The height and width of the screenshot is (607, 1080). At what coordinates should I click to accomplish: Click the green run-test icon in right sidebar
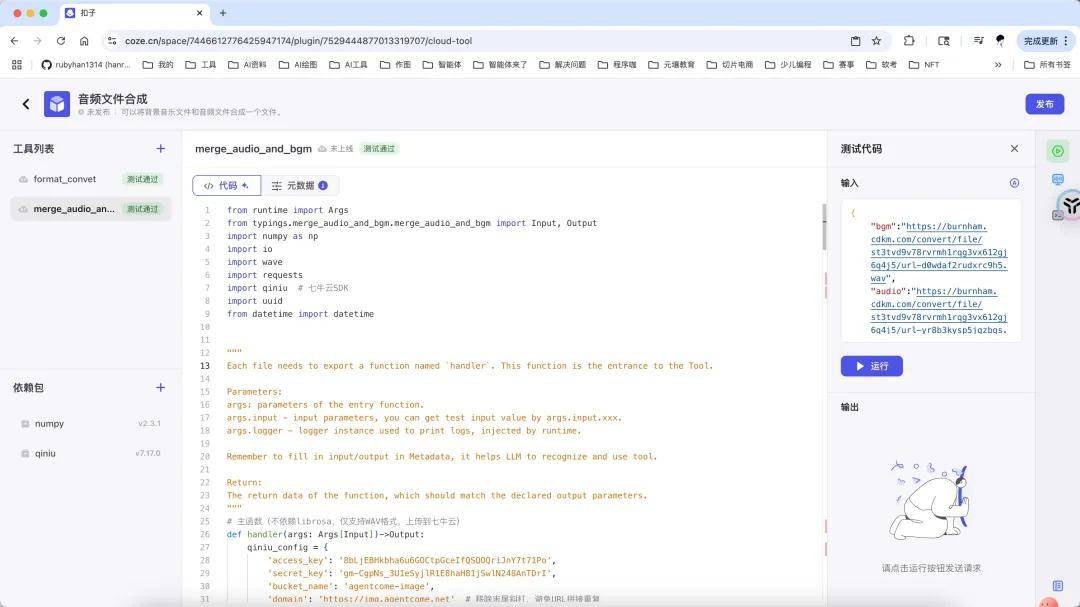tap(1057, 151)
